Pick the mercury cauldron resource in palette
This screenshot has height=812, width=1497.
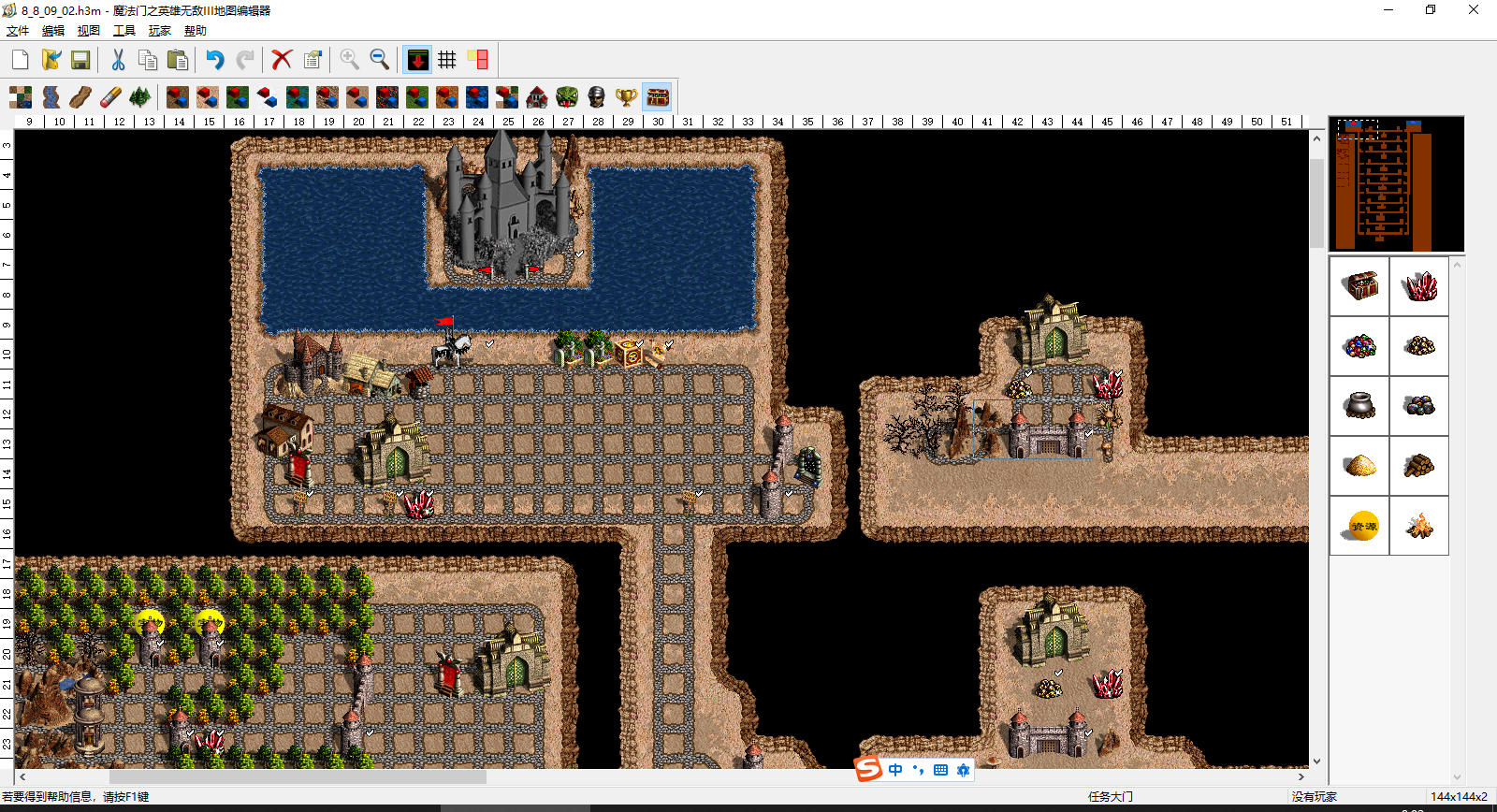(1360, 406)
